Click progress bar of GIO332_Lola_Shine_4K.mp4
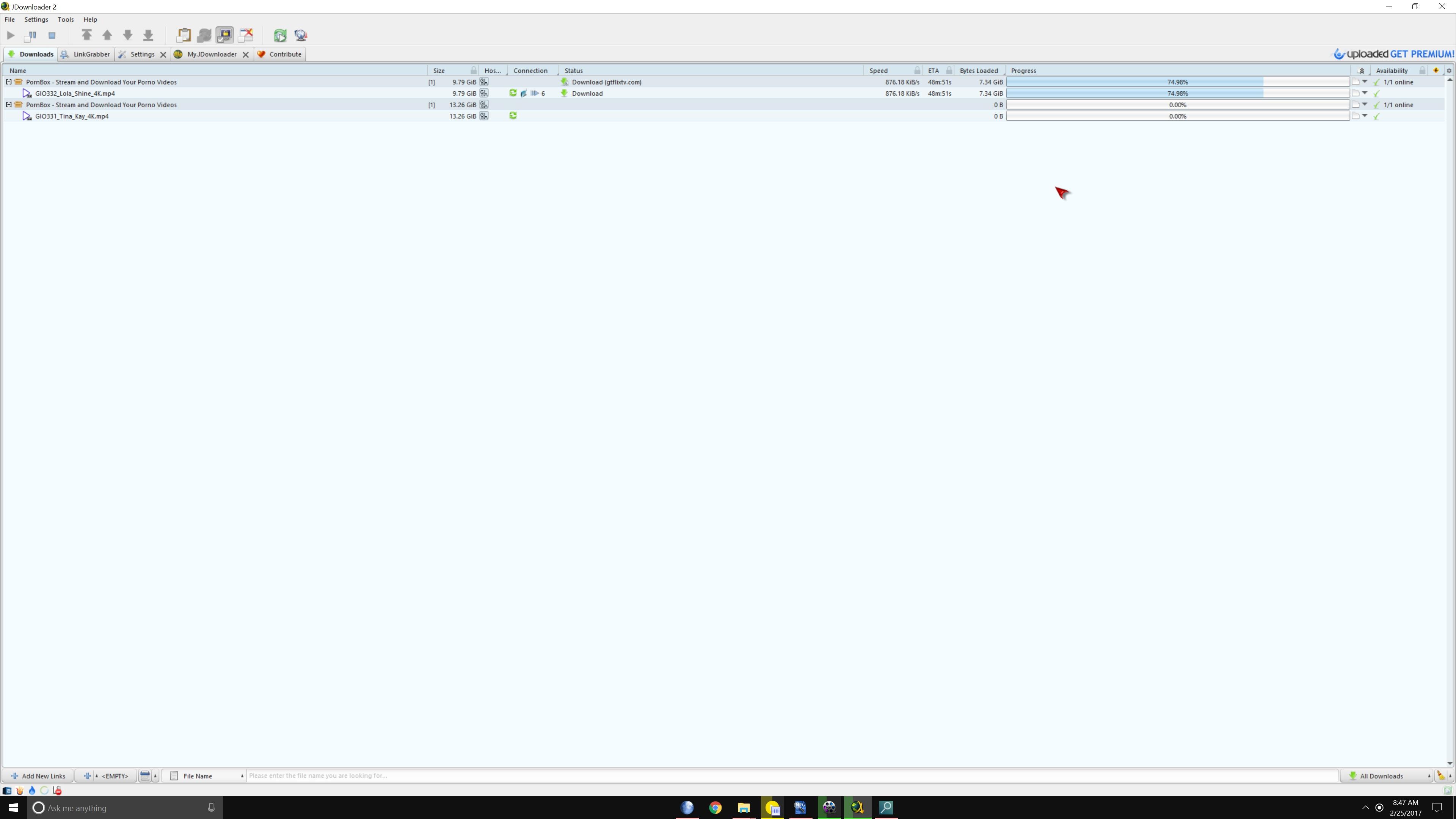Image resolution: width=1456 pixels, height=819 pixels. tap(1177, 93)
